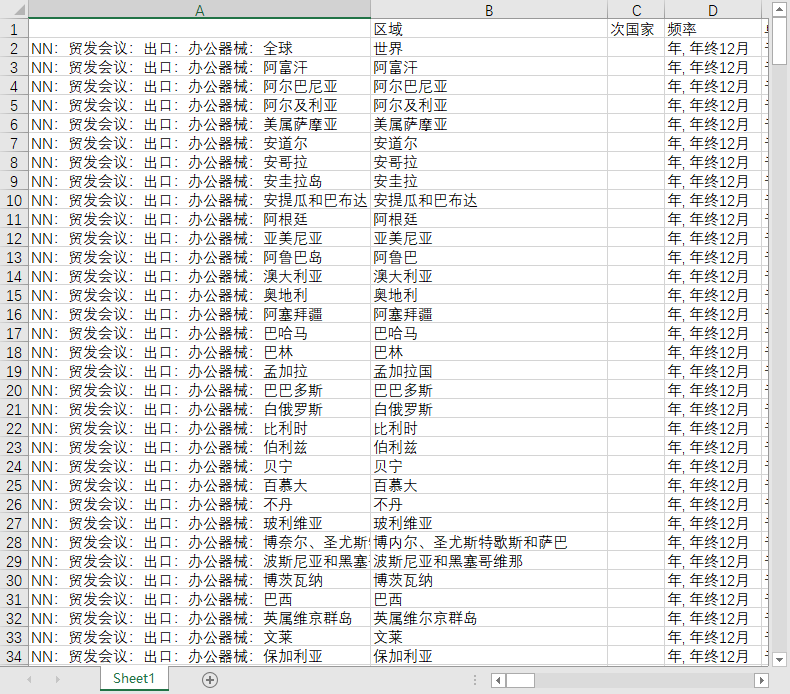The height and width of the screenshot is (694, 790).
Task: Select column B cell '阿塞拜疆'
Action: tap(489, 314)
